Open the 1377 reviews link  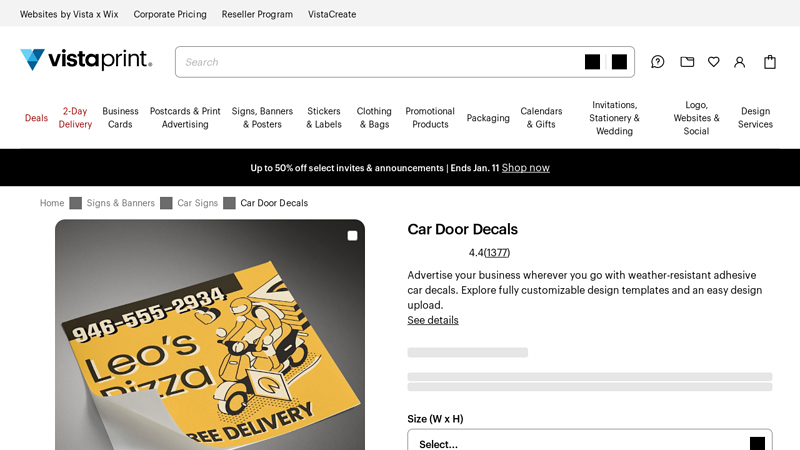496,253
